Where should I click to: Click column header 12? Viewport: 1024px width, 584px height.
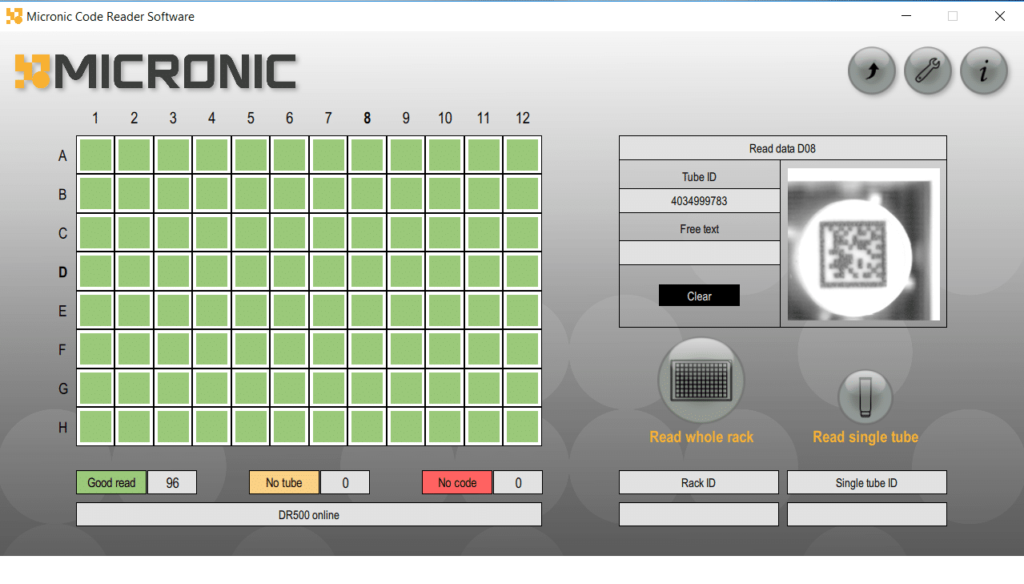tap(522, 118)
